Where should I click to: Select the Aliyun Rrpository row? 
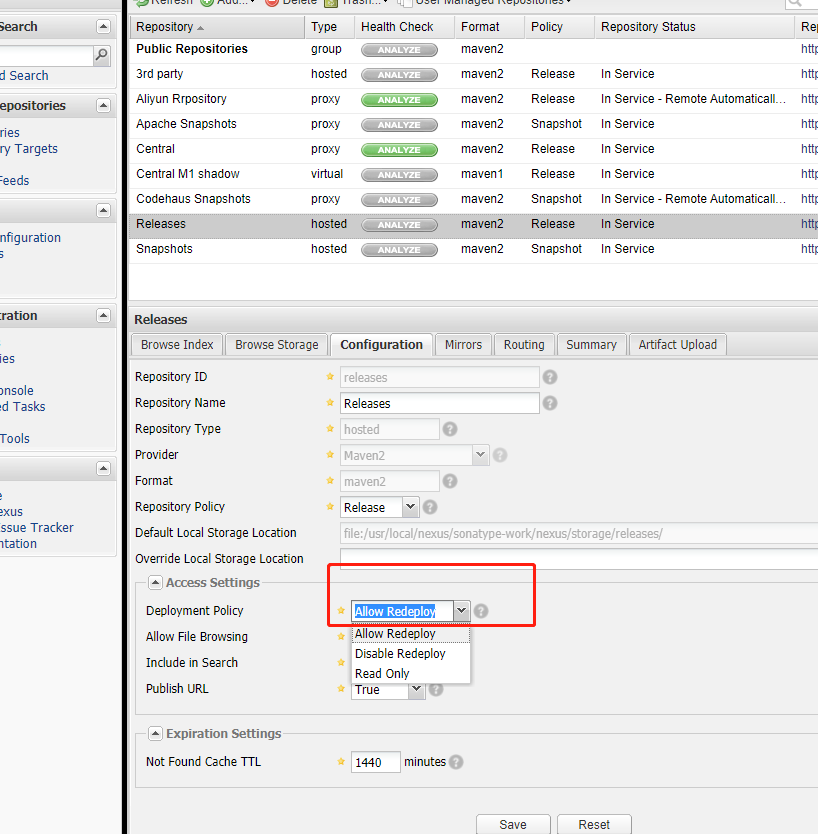point(473,99)
